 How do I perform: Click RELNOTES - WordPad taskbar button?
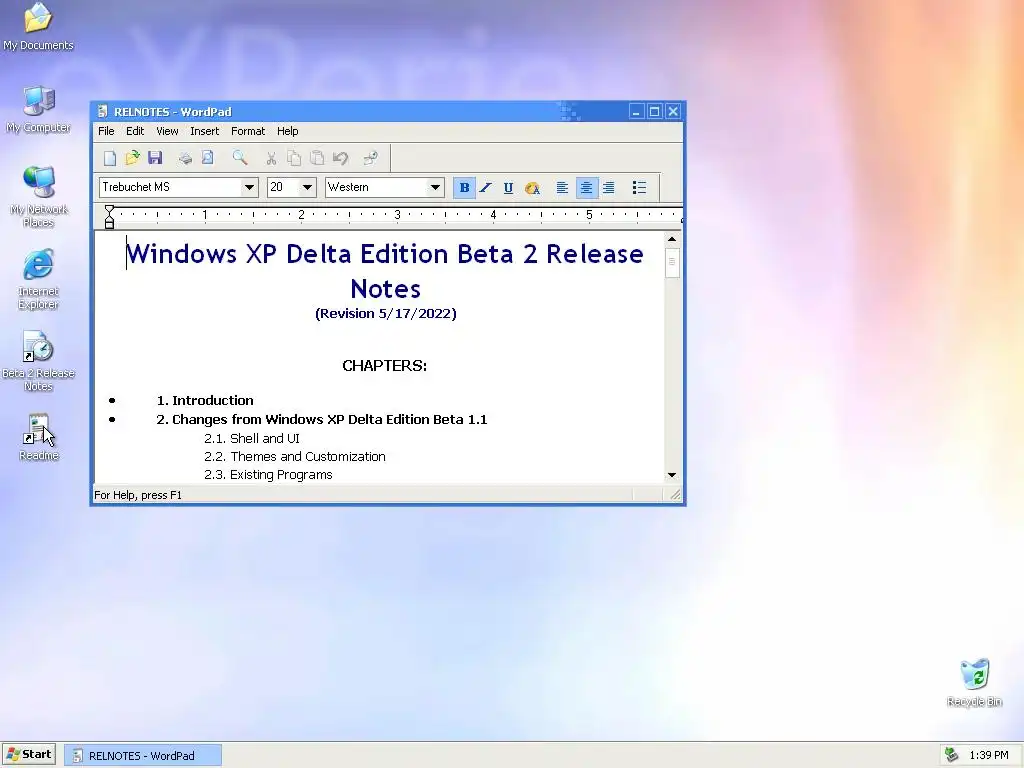[143, 756]
